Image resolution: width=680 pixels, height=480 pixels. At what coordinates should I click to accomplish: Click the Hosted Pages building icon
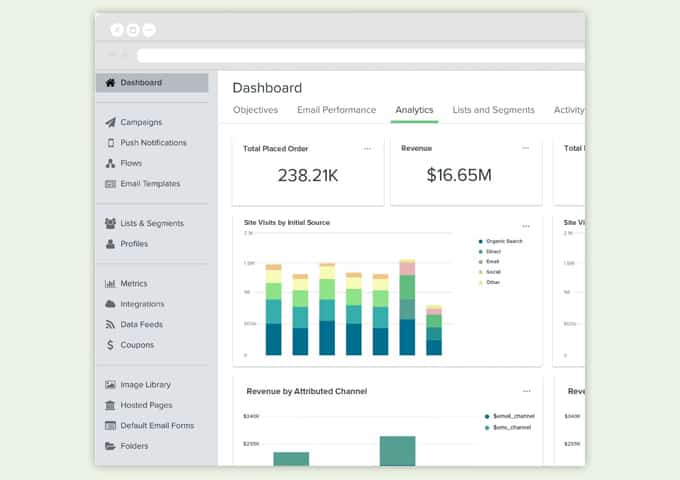pyautogui.click(x=110, y=405)
